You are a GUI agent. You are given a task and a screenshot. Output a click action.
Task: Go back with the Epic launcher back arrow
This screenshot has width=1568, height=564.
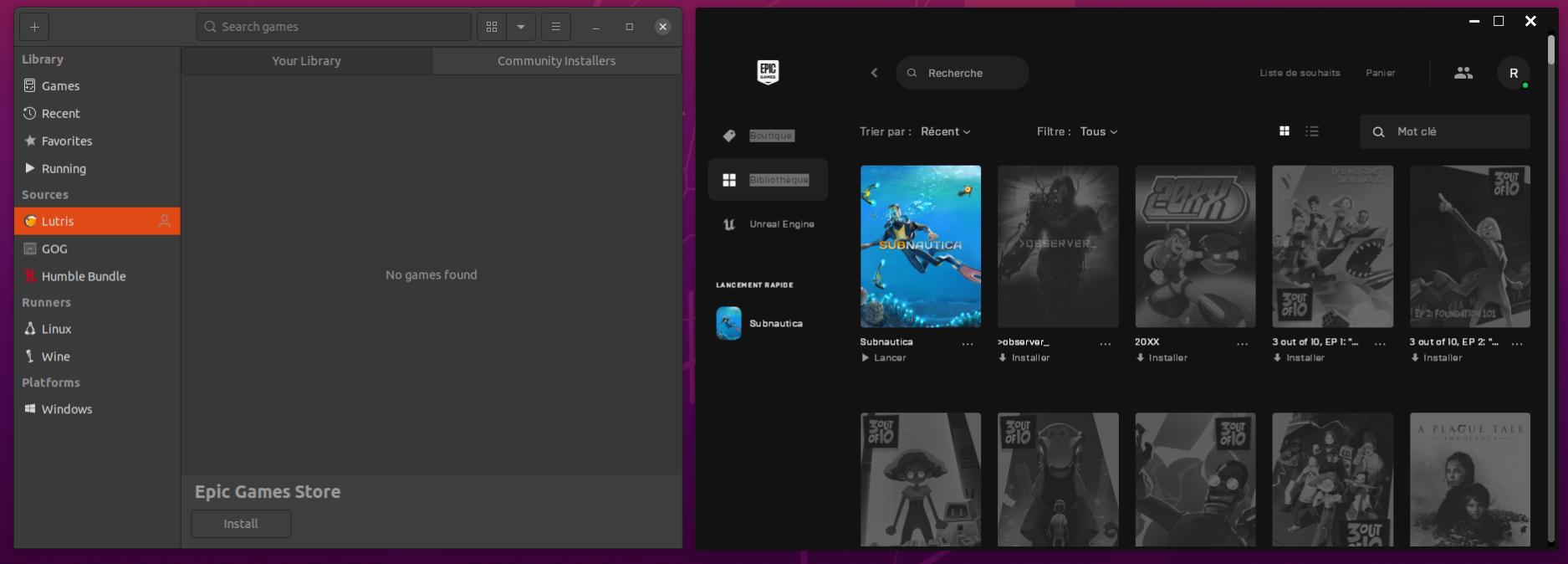pyautogui.click(x=874, y=73)
